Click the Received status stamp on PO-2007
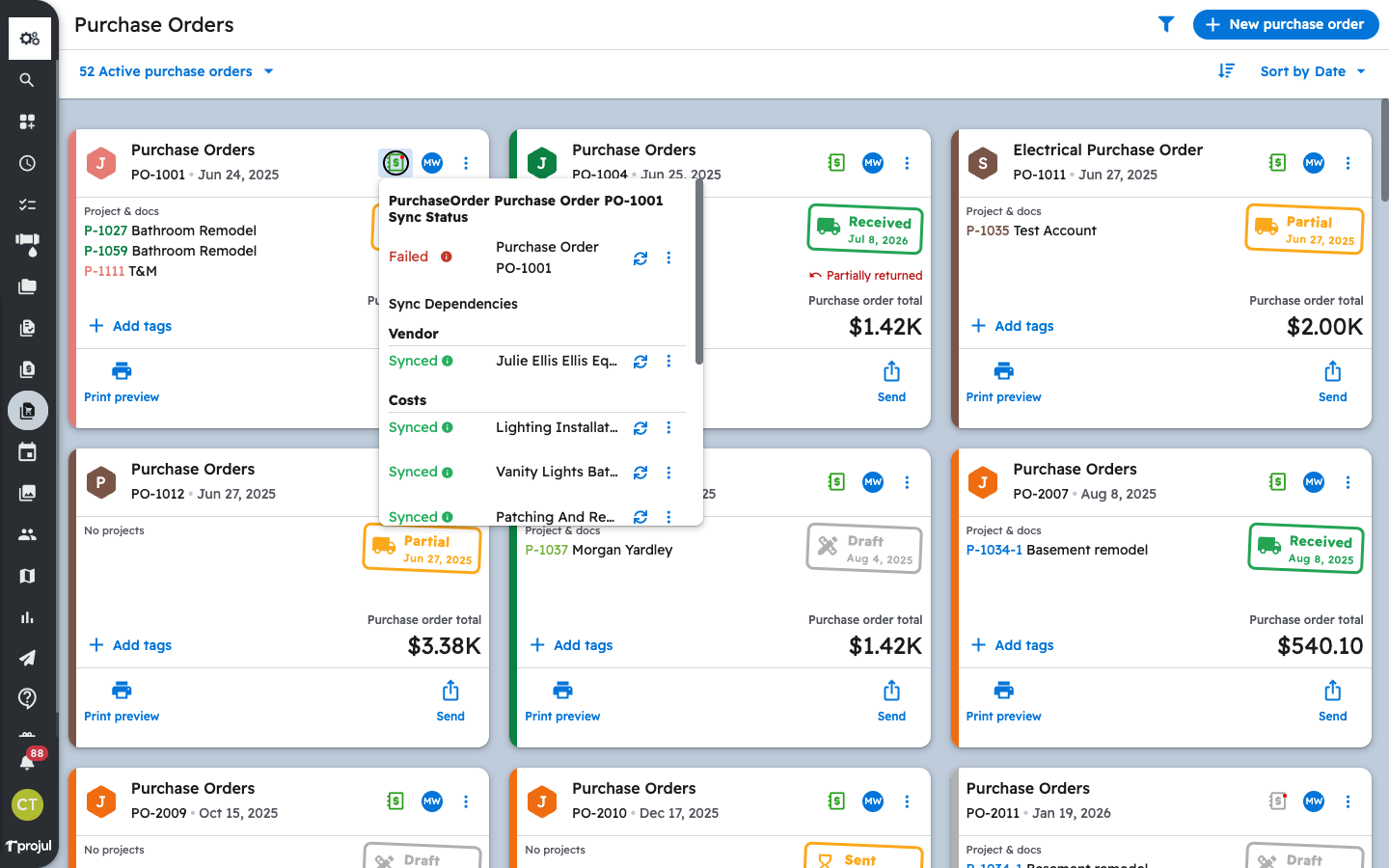This screenshot has width=1389, height=868. (1306, 549)
